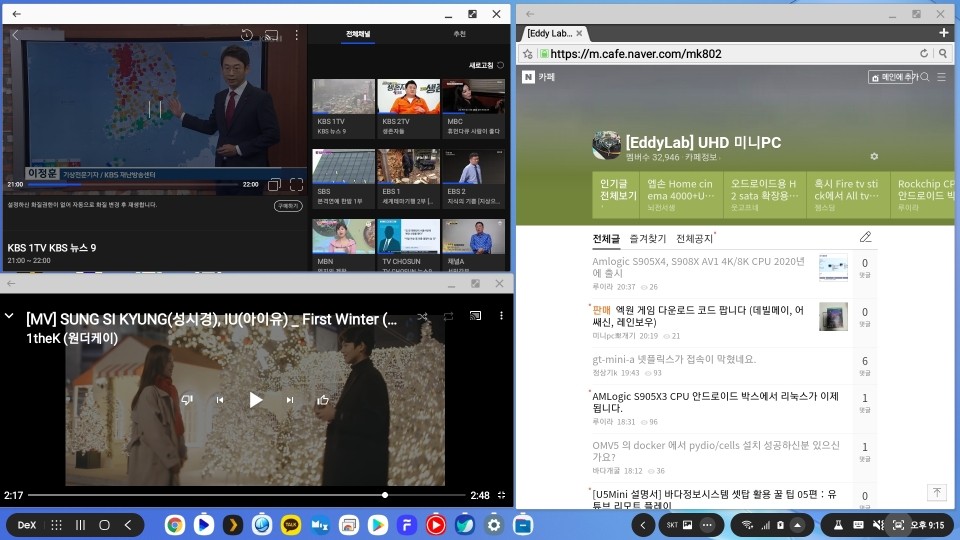The width and height of the screenshot is (960, 540).
Task: Switch TV stream to fullscreen
Action: point(296,184)
